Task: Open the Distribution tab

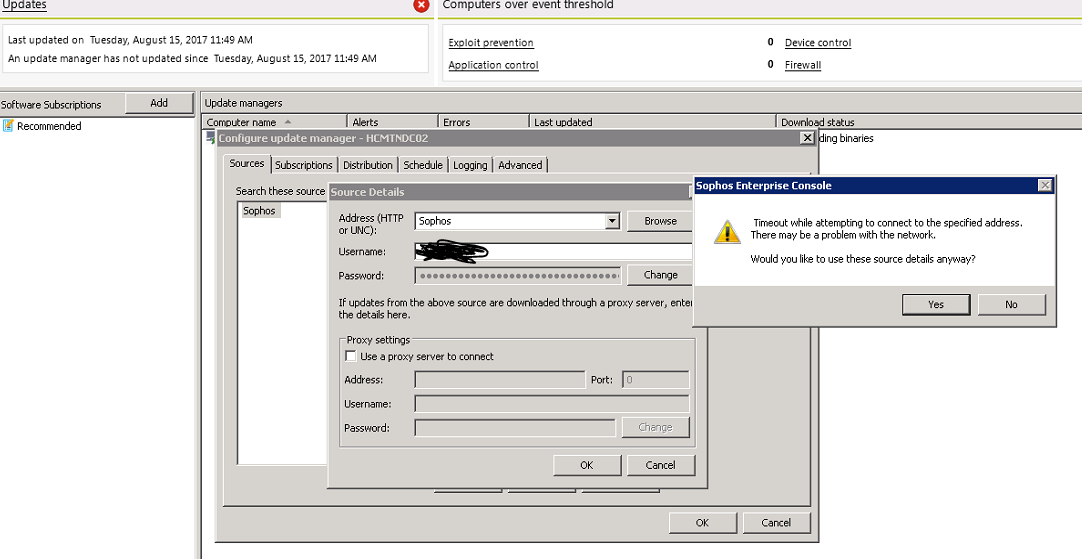Action: pyautogui.click(x=367, y=165)
